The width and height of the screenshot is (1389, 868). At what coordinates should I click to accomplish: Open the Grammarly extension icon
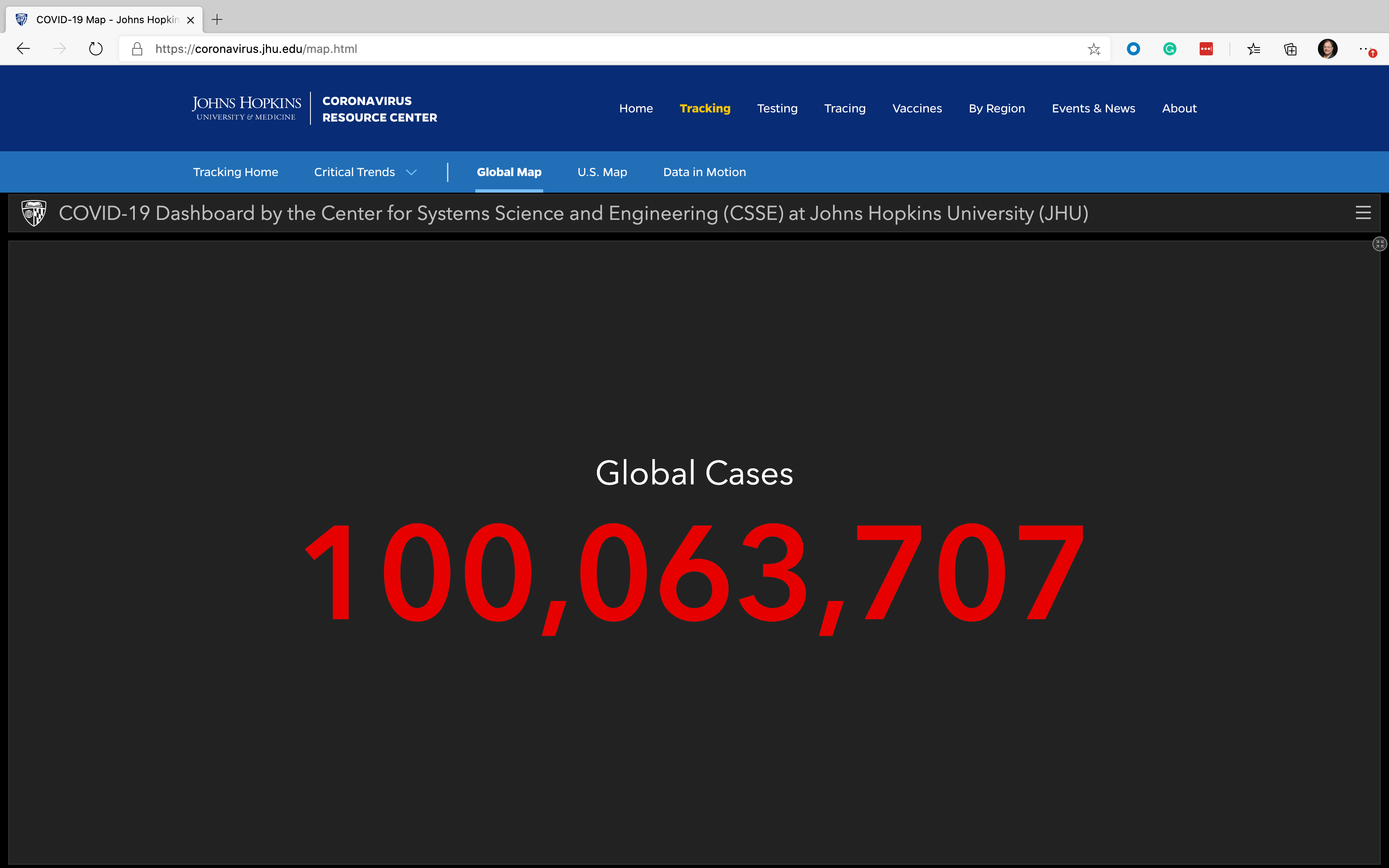[x=1170, y=49]
